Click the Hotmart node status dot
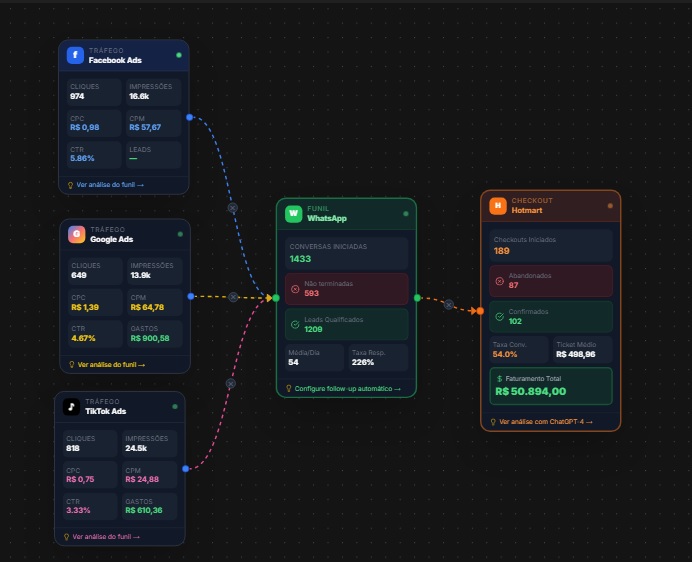This screenshot has width=692, height=562. (610, 206)
